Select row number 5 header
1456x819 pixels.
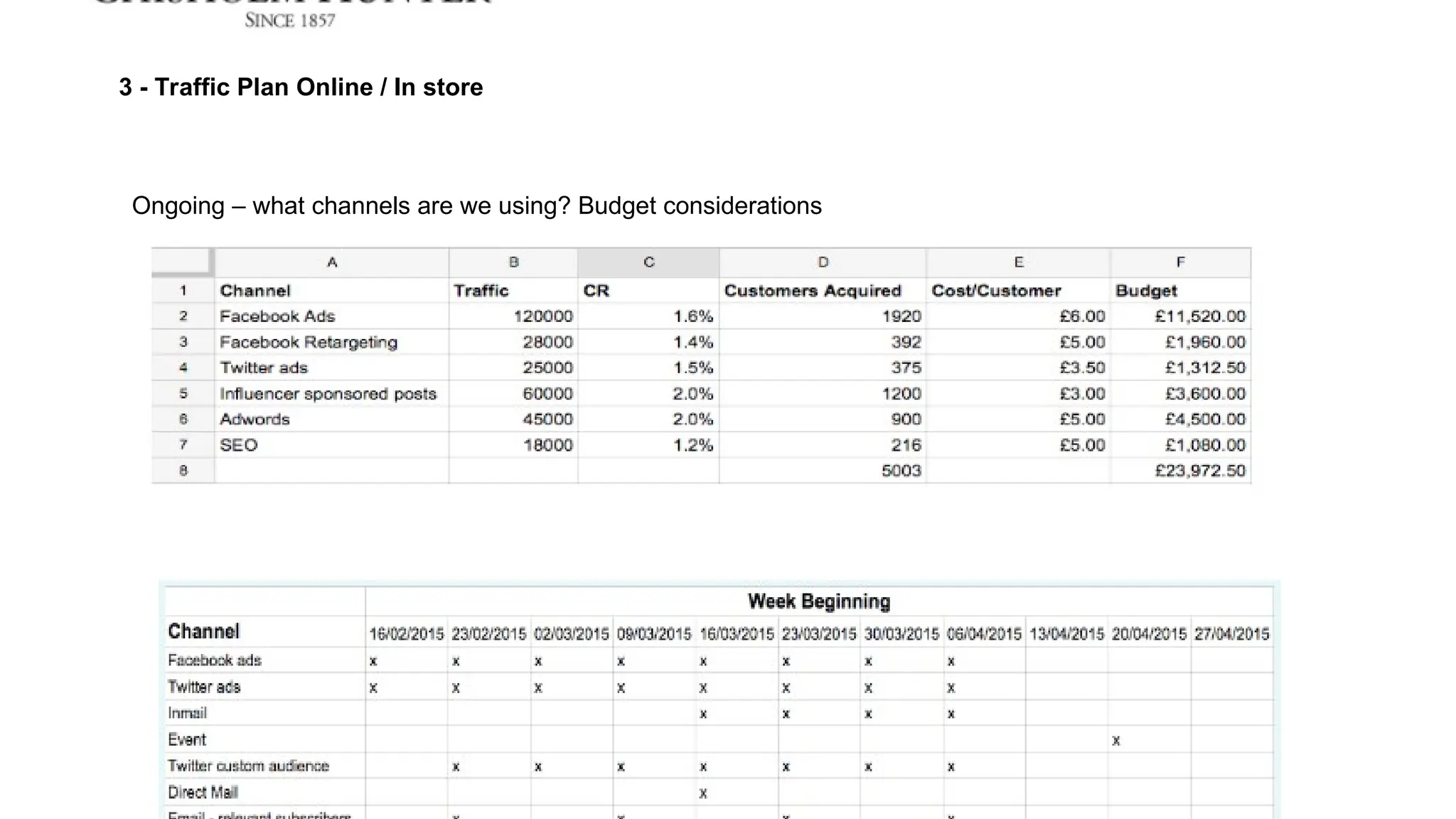point(183,394)
